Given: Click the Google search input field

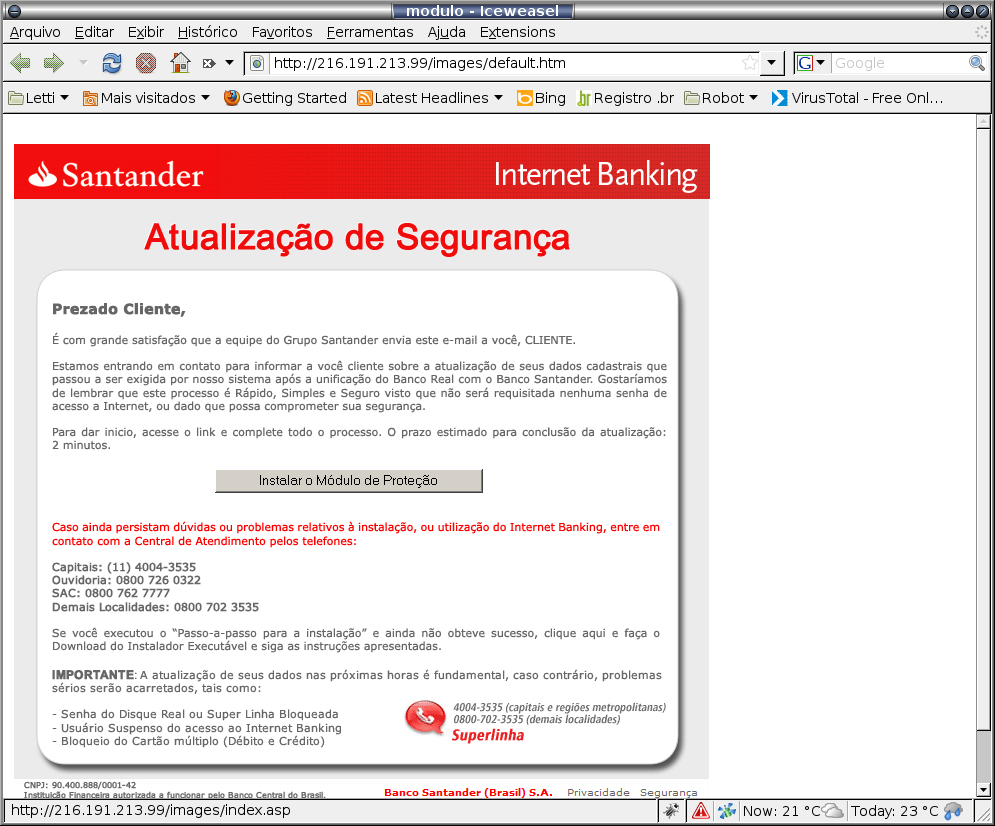Looking at the screenshot, I should [x=899, y=63].
